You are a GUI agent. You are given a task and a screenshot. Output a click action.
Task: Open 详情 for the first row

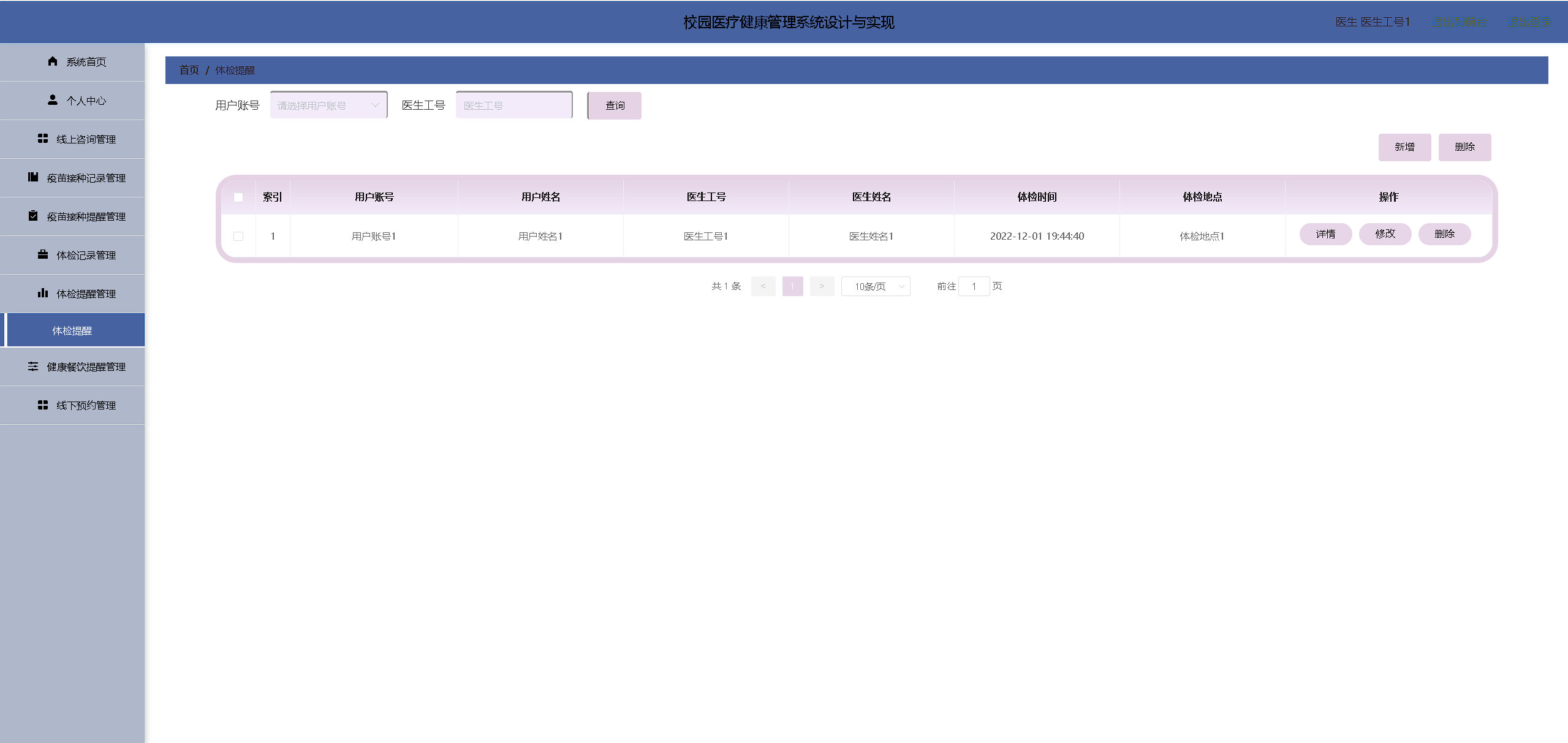[x=1325, y=234]
